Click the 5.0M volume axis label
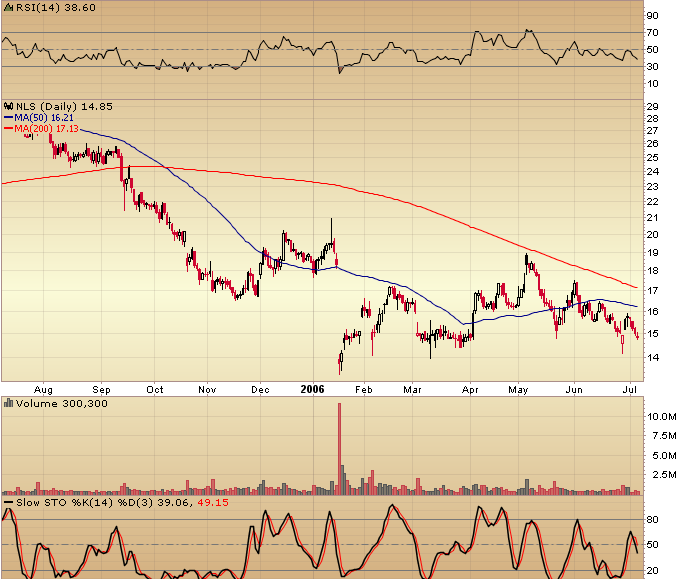 point(664,455)
